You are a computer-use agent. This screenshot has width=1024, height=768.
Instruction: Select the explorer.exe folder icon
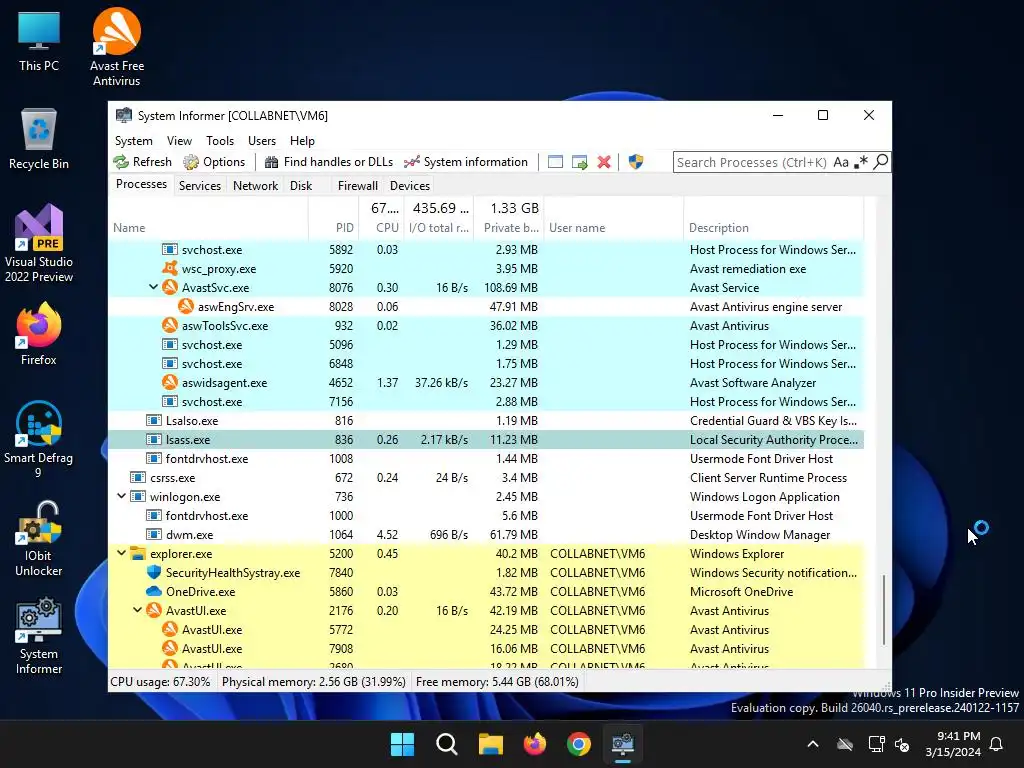[138, 553]
